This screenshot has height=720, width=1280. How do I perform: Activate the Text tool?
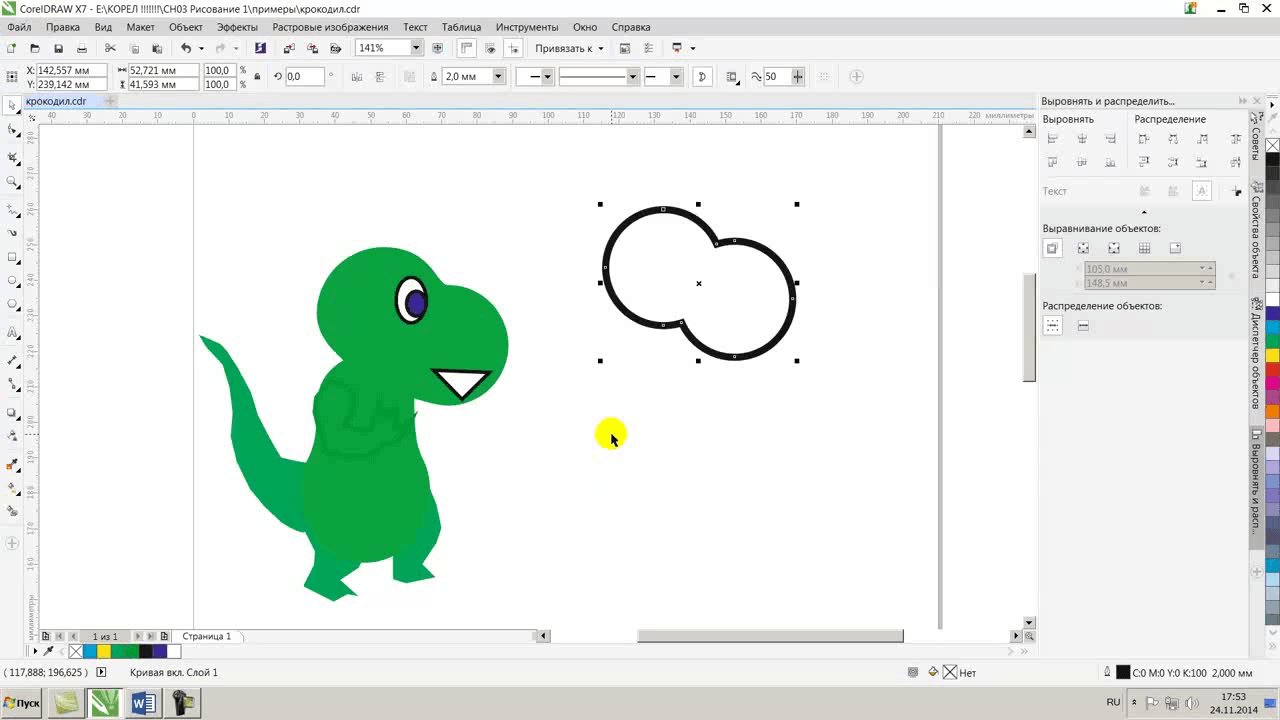tap(12, 332)
